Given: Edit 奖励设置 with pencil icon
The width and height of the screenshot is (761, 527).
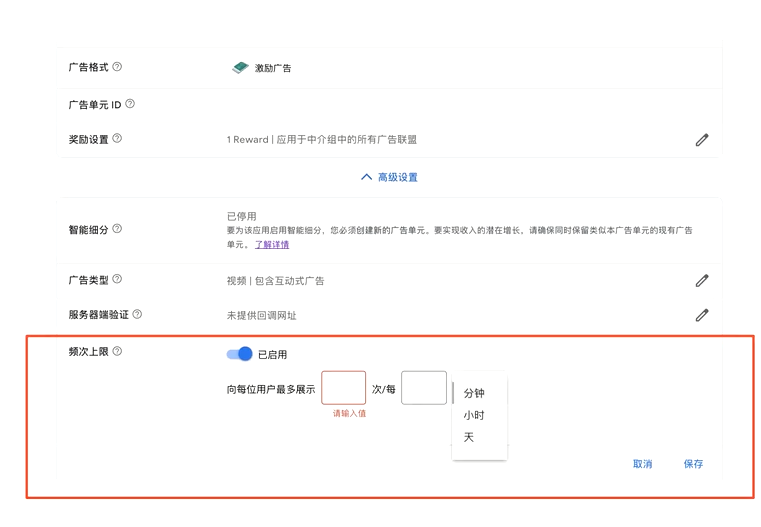Looking at the screenshot, I should [702, 140].
